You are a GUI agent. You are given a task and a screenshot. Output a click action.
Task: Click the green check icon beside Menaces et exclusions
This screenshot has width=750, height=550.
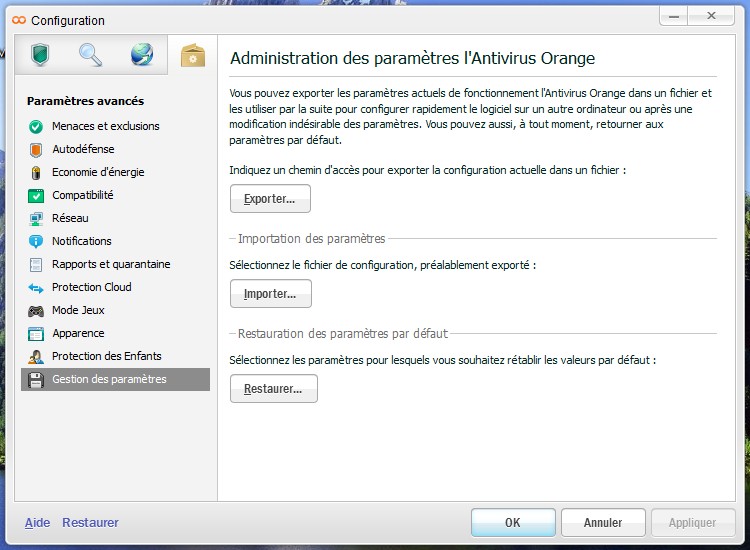36,126
